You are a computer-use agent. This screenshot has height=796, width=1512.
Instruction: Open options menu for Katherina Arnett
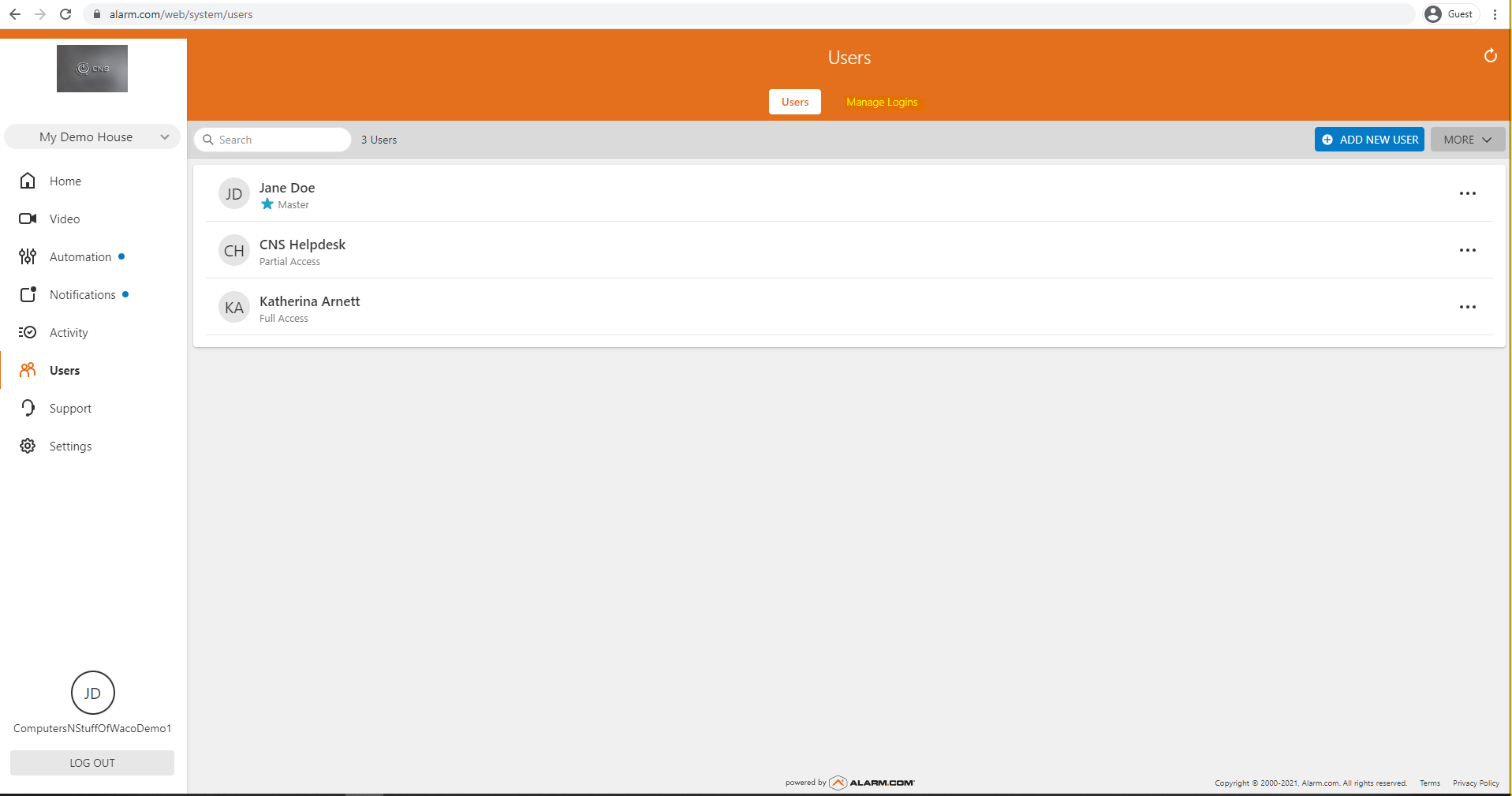(x=1467, y=307)
